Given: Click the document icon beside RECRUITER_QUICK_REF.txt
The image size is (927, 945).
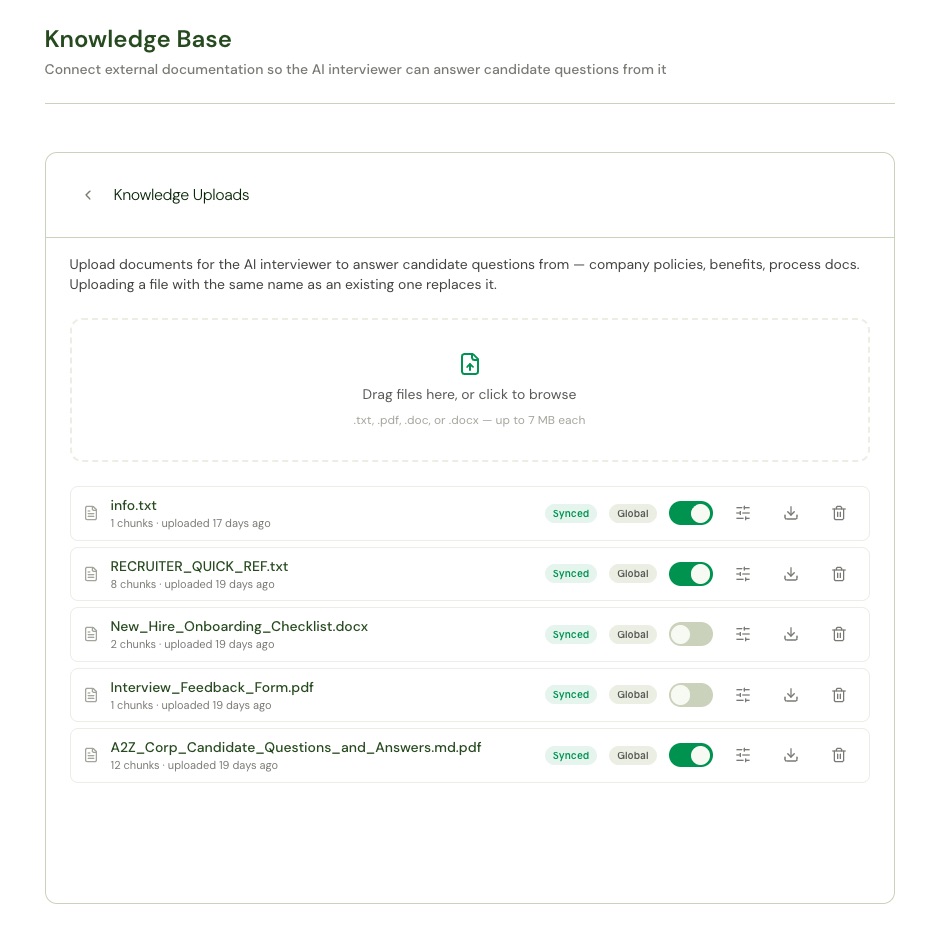Looking at the screenshot, I should 91,574.
